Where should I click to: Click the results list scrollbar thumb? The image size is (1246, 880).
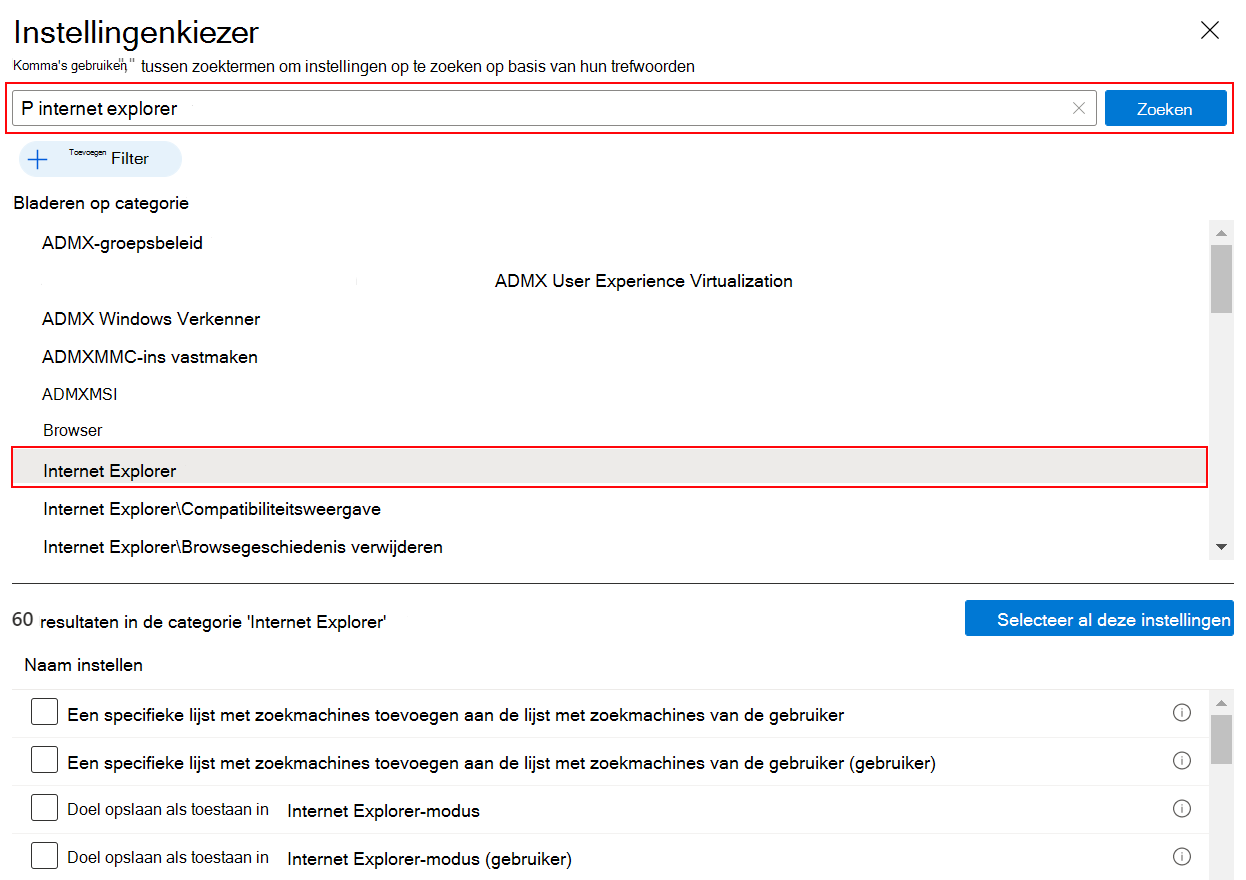[1221, 738]
